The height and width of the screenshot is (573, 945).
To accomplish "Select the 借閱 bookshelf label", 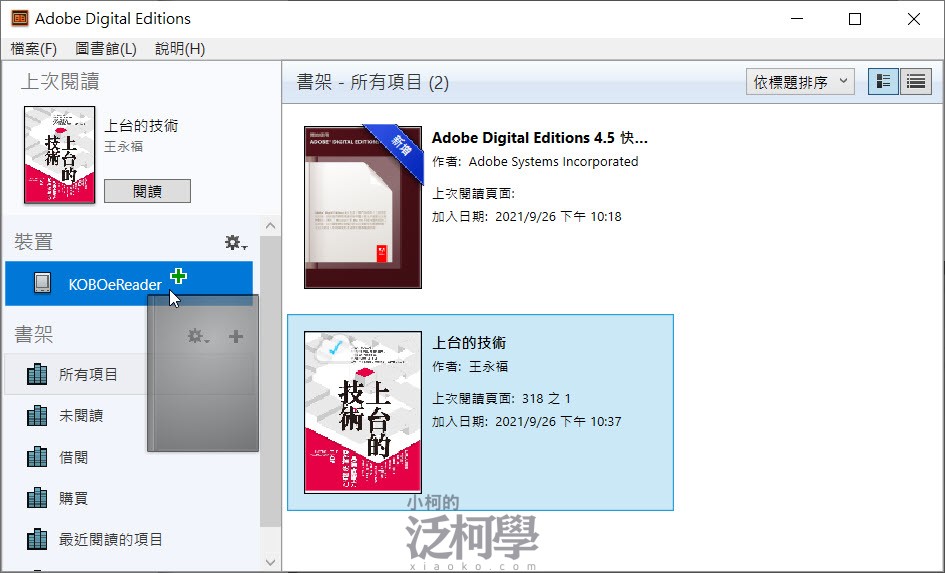I will (x=74, y=457).
